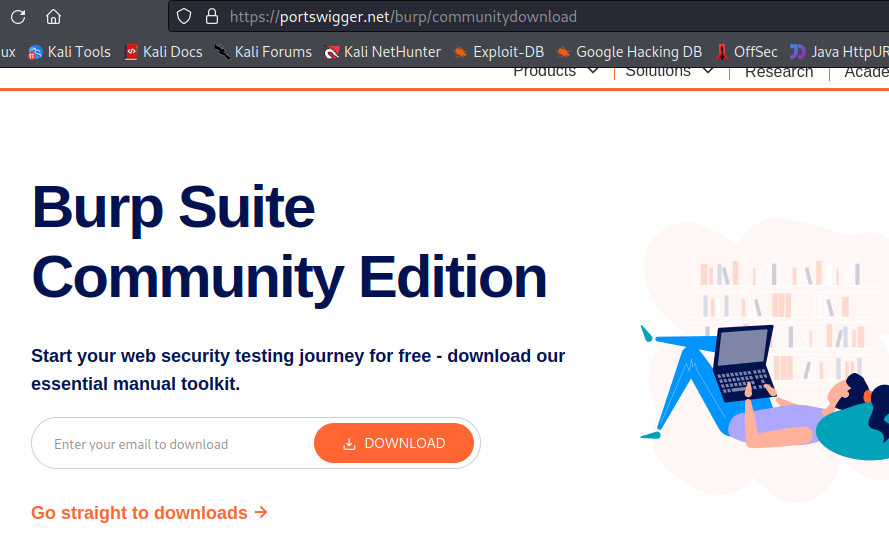The height and width of the screenshot is (558, 889).
Task: Click the Exploit-DB bookmark favicon
Action: [x=460, y=52]
